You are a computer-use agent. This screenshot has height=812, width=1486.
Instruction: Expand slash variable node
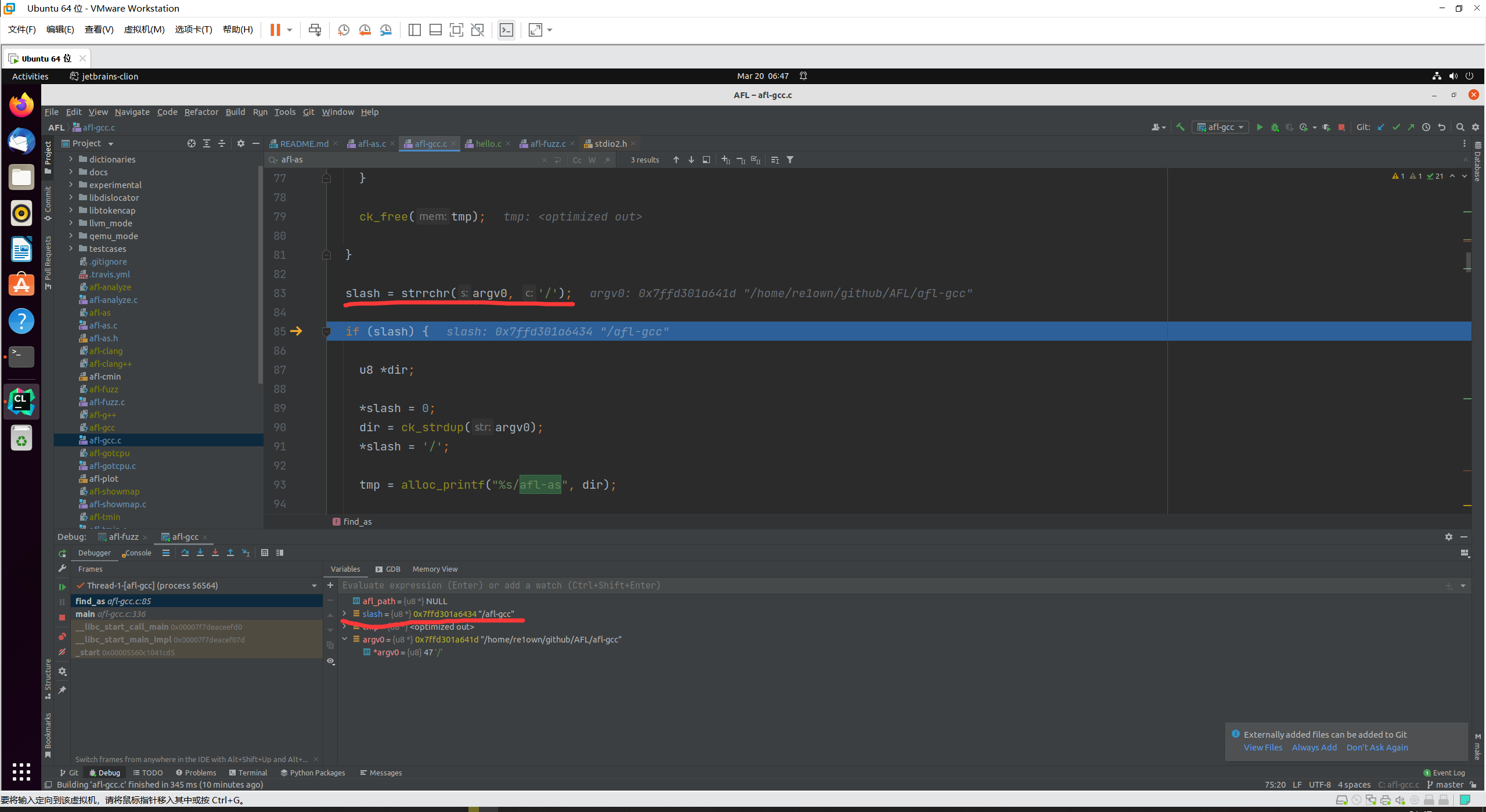344,613
